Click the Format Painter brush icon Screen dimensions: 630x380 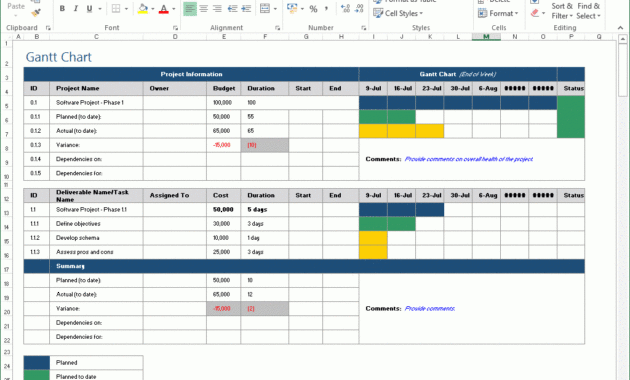(x=36, y=13)
